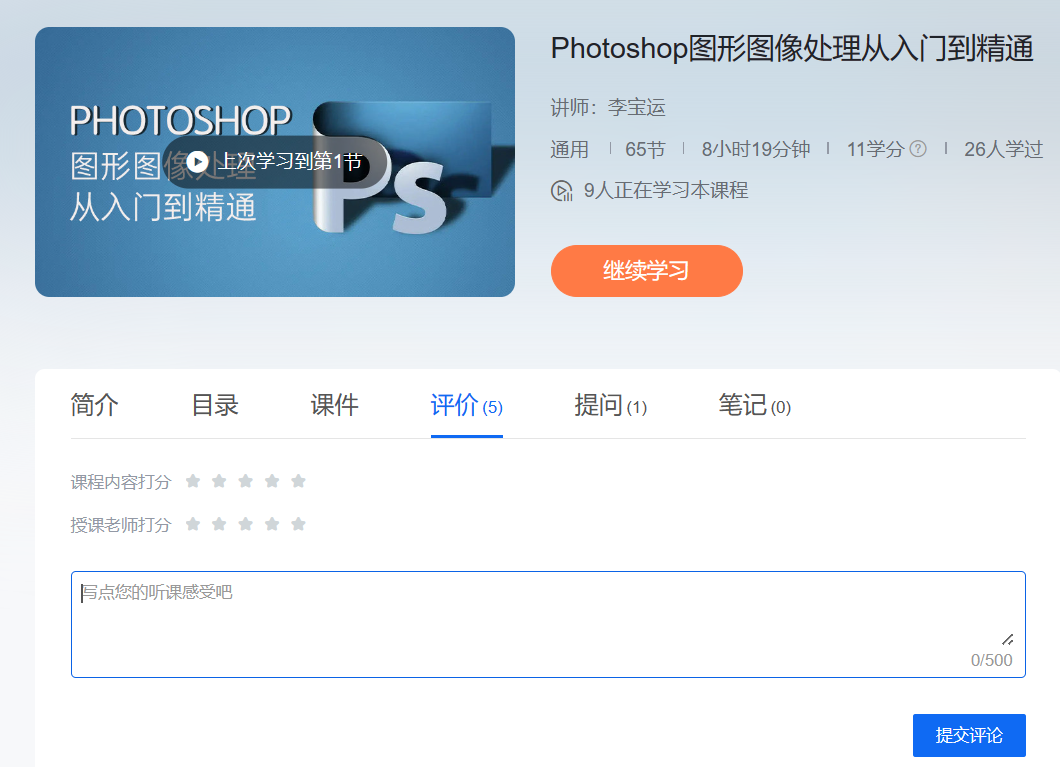1060x767 pixels.
Task: Click the 通用 category label
Action: point(569,149)
